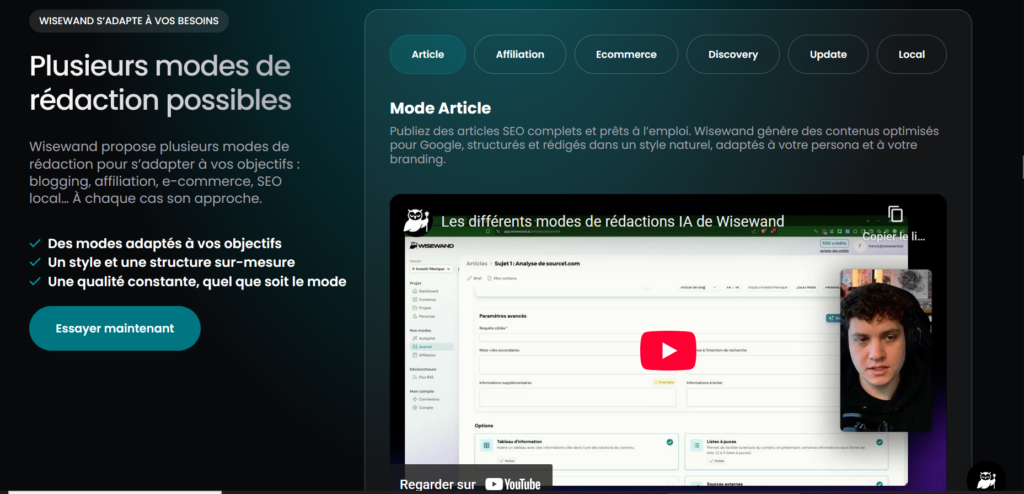Play the YouTube video

pos(668,351)
